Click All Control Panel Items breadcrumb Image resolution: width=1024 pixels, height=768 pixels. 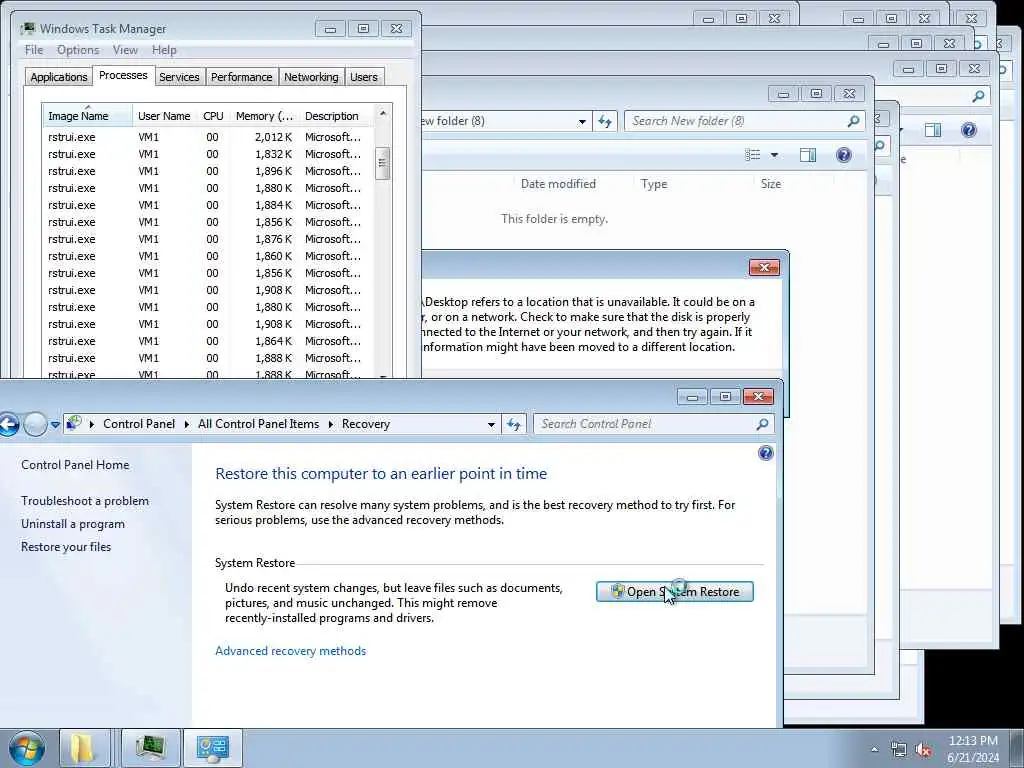pos(259,424)
